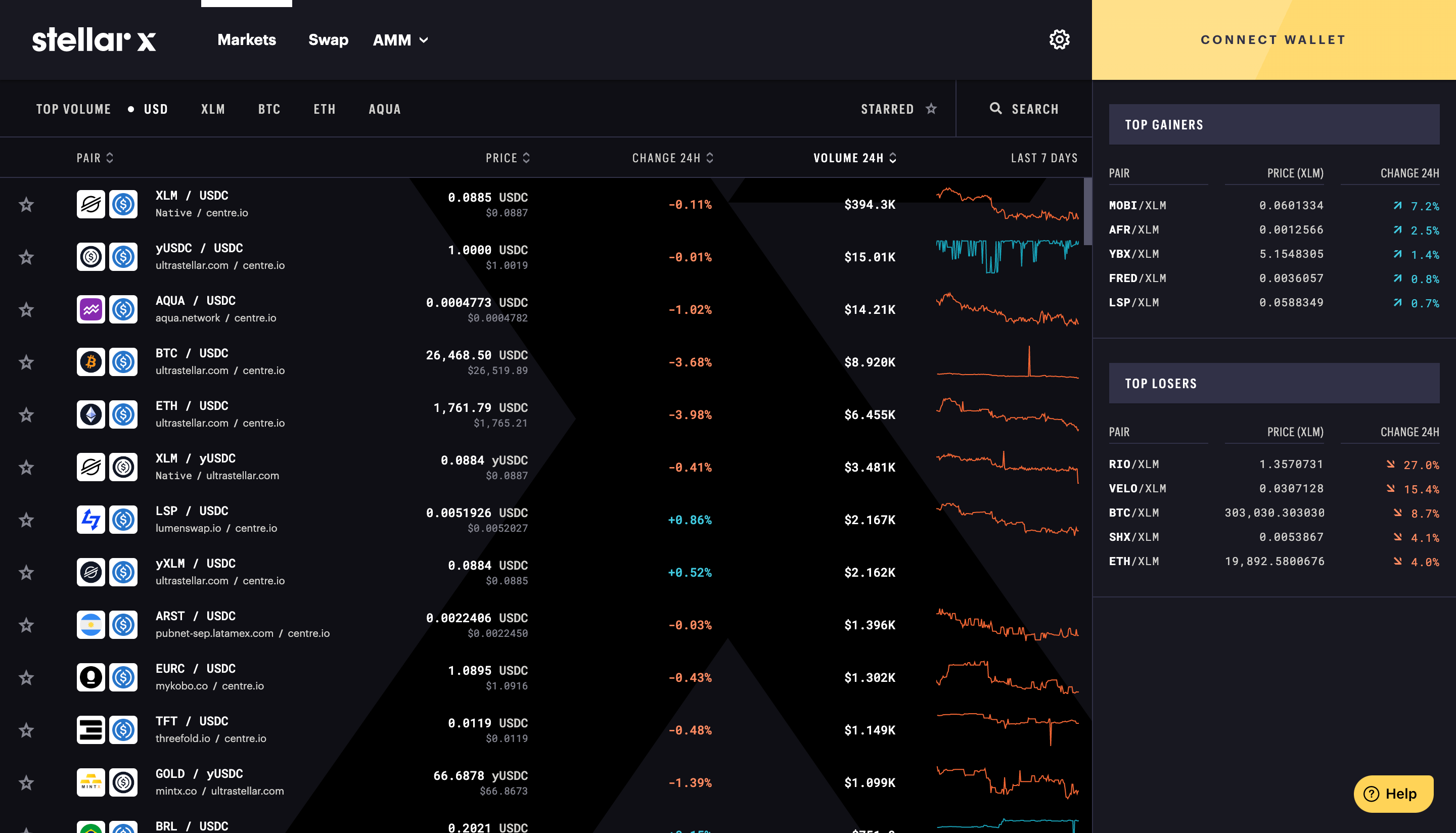This screenshot has width=1456, height=833.
Task: Click the Ethereum icon in ETH / USDC row
Action: click(x=91, y=415)
